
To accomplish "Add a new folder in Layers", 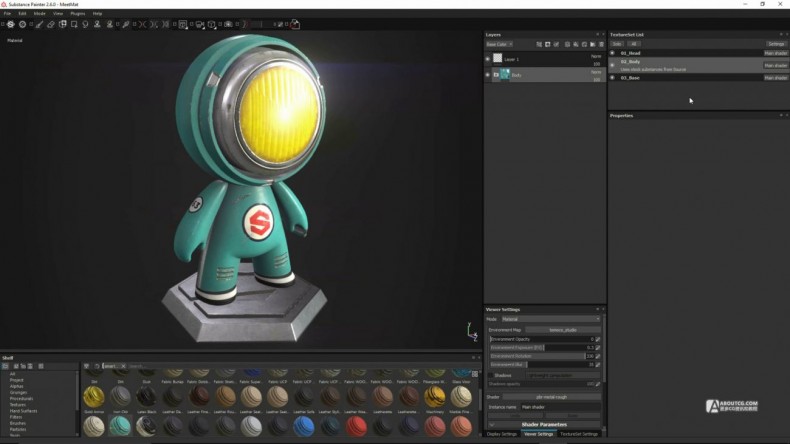I will [x=592, y=44].
